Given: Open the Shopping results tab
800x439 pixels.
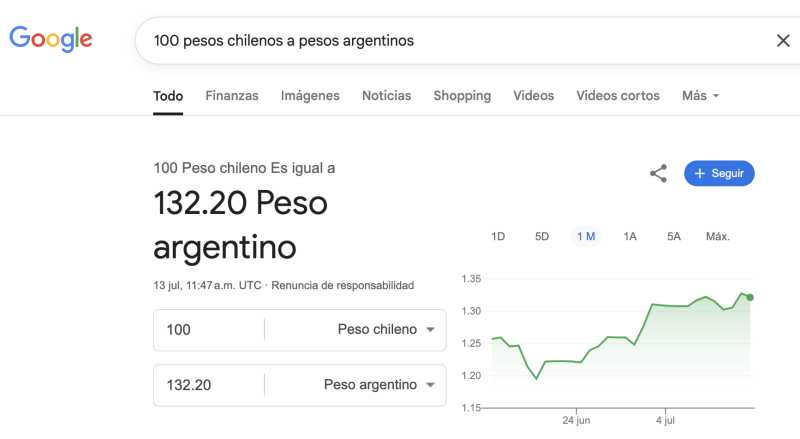Looking at the screenshot, I should [462, 96].
